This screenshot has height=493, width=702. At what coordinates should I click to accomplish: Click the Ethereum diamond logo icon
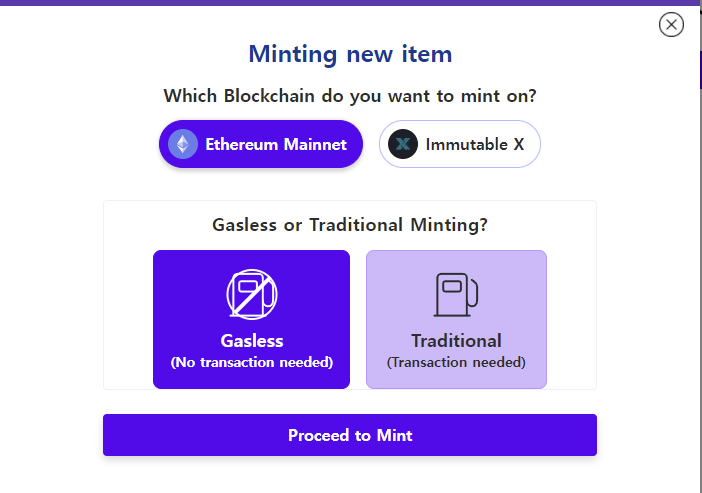[x=183, y=144]
